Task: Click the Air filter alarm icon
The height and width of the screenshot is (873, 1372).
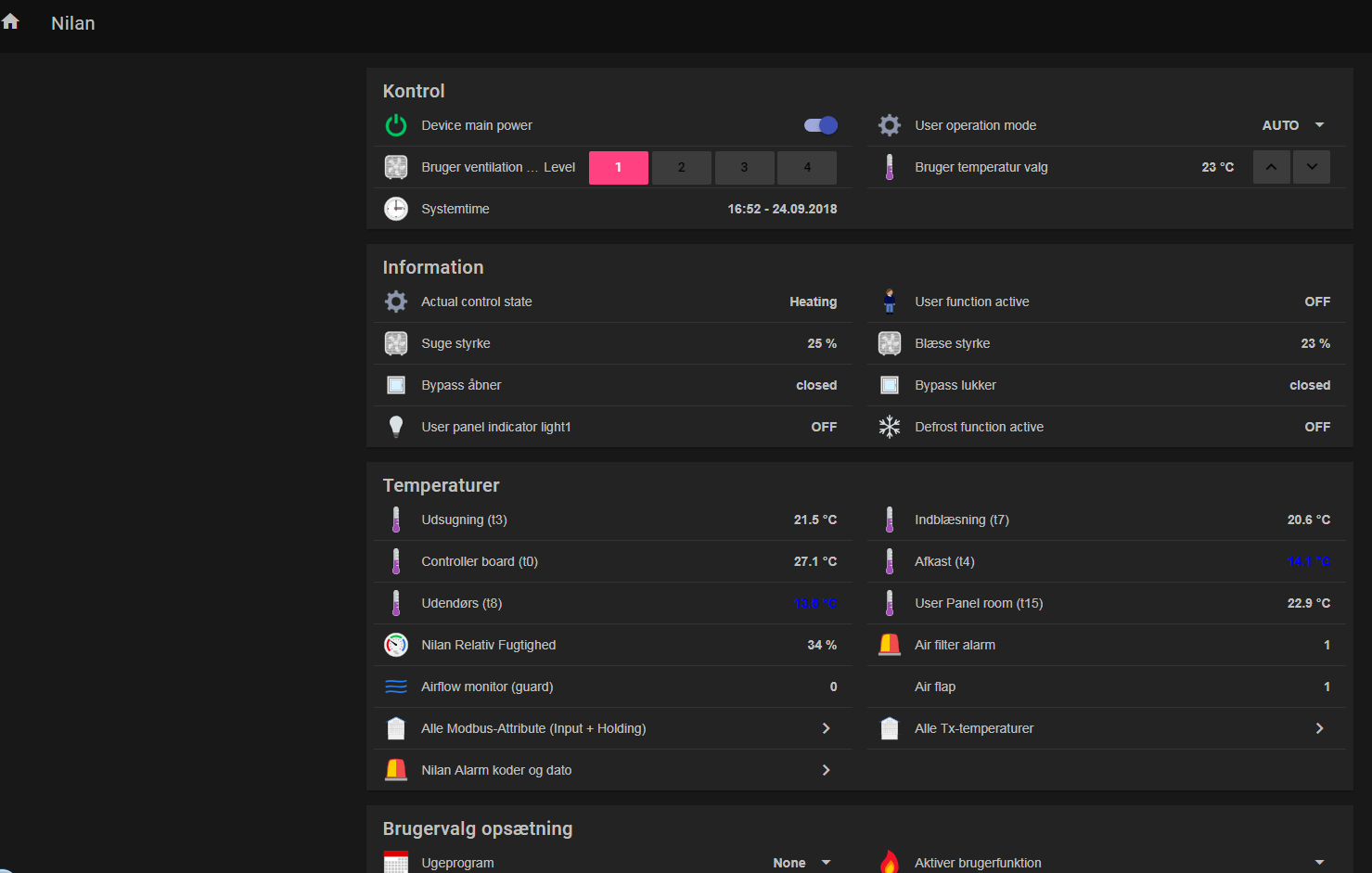Action: [890, 645]
